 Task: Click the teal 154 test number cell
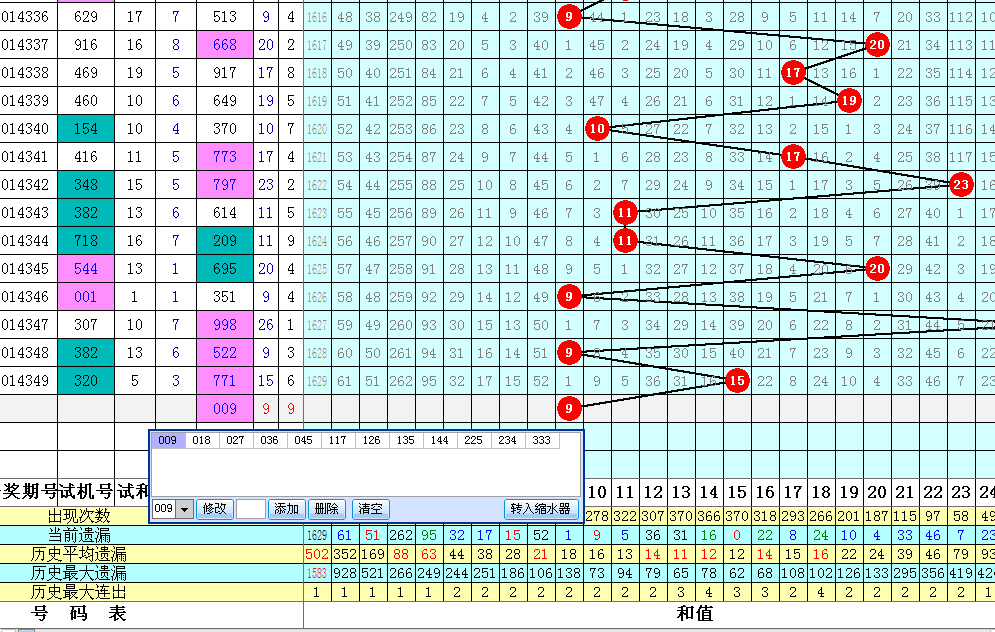[x=86, y=129]
